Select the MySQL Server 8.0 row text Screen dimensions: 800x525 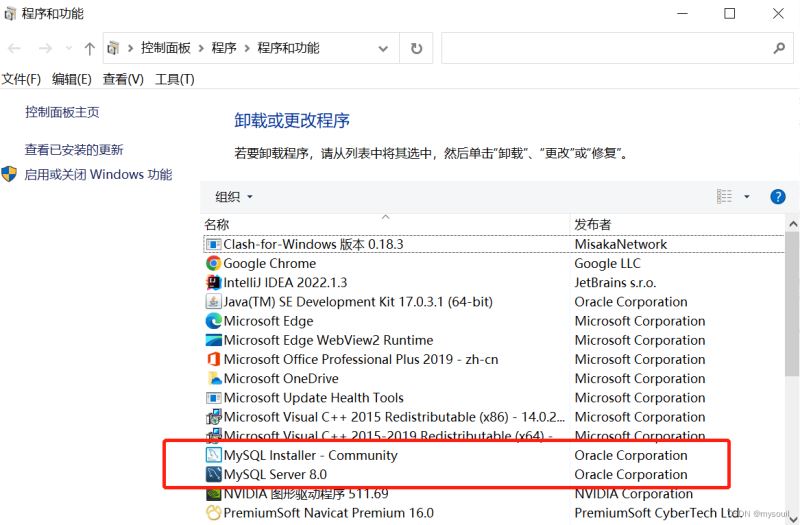pyautogui.click(x=275, y=474)
